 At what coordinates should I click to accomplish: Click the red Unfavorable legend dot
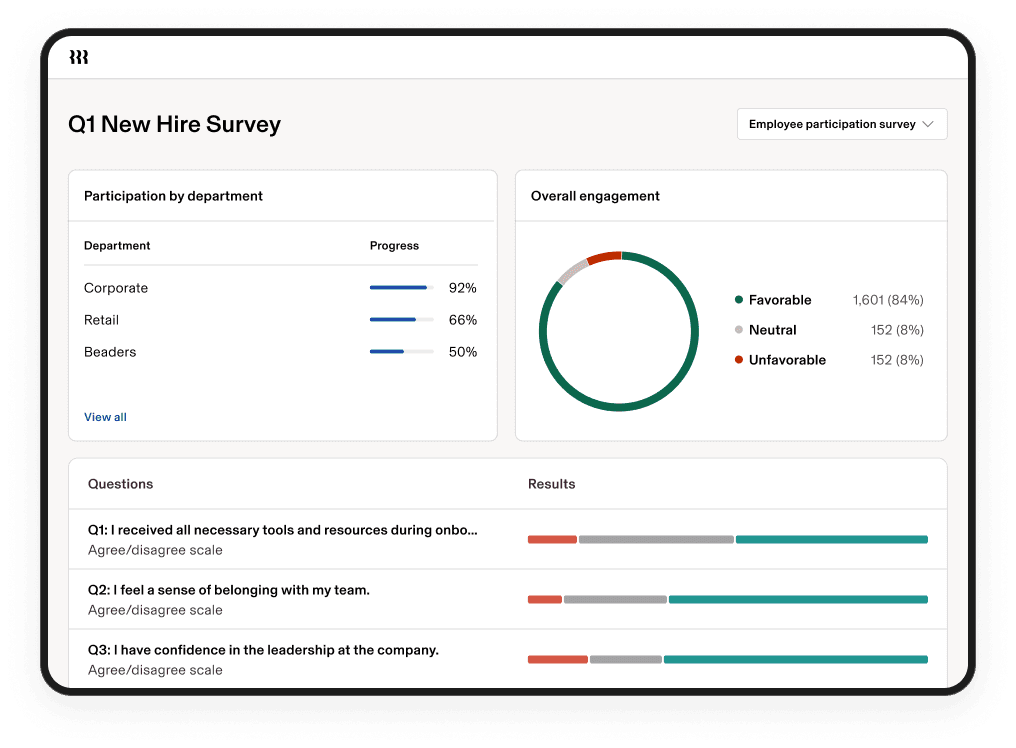(x=739, y=360)
